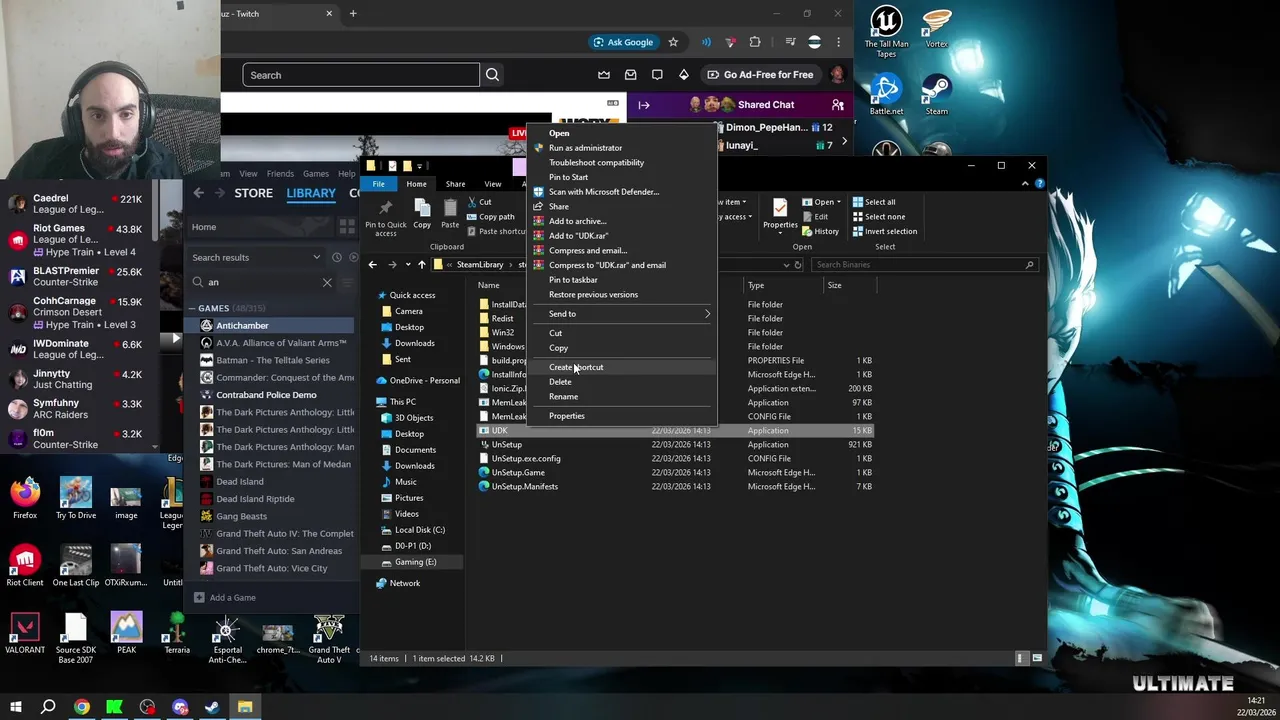
Task: Open Explorer help question mark icon
Action: coord(1039,184)
